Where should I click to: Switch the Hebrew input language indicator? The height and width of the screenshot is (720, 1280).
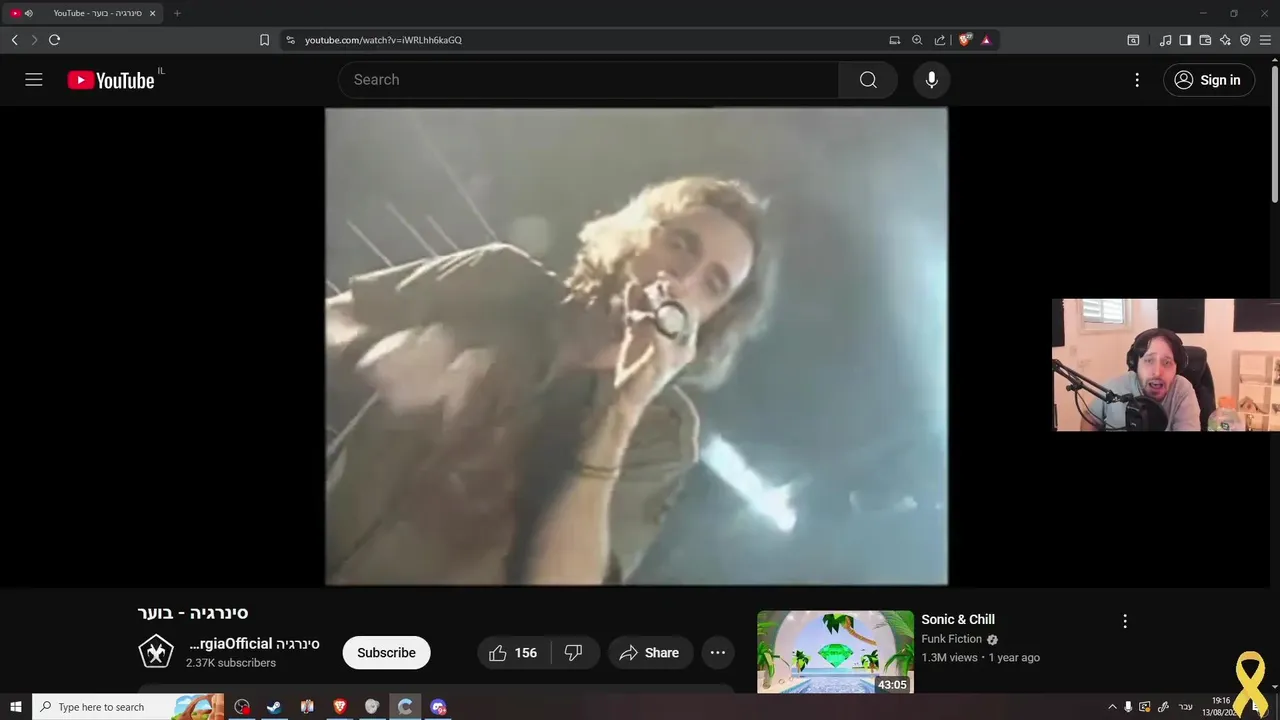pyautogui.click(x=1186, y=707)
